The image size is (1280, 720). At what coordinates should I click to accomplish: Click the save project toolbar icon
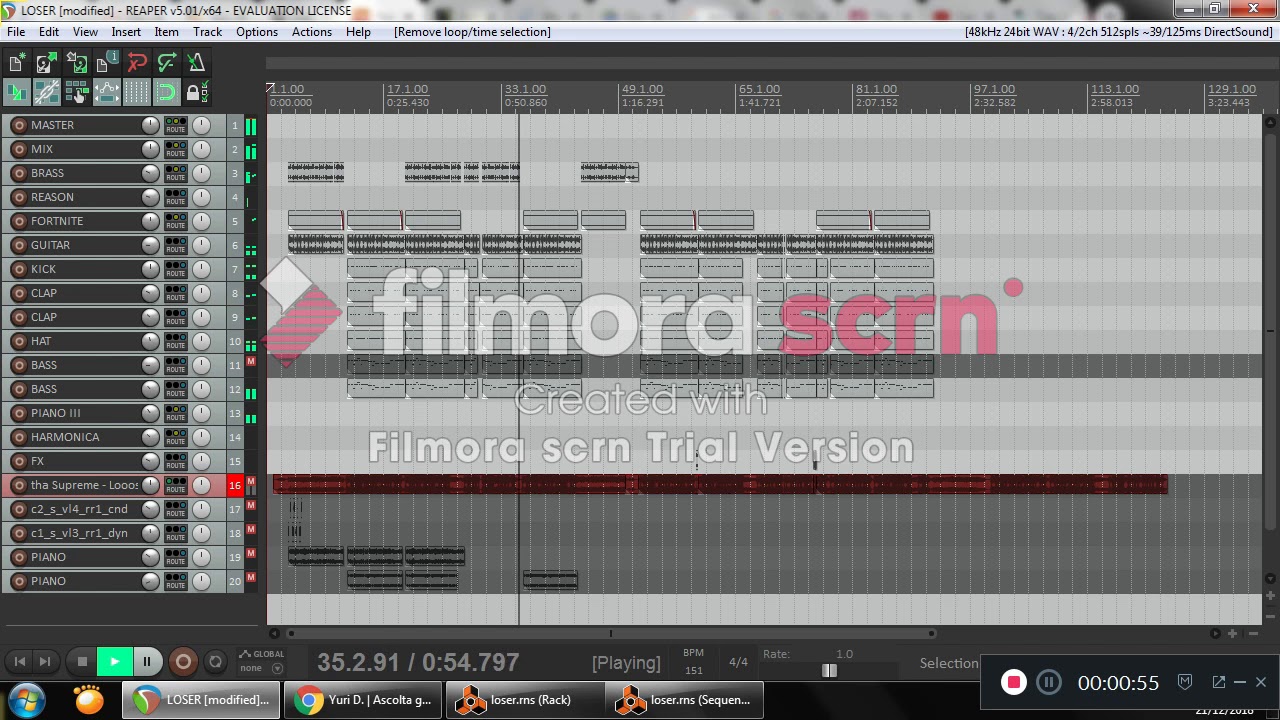[76, 64]
